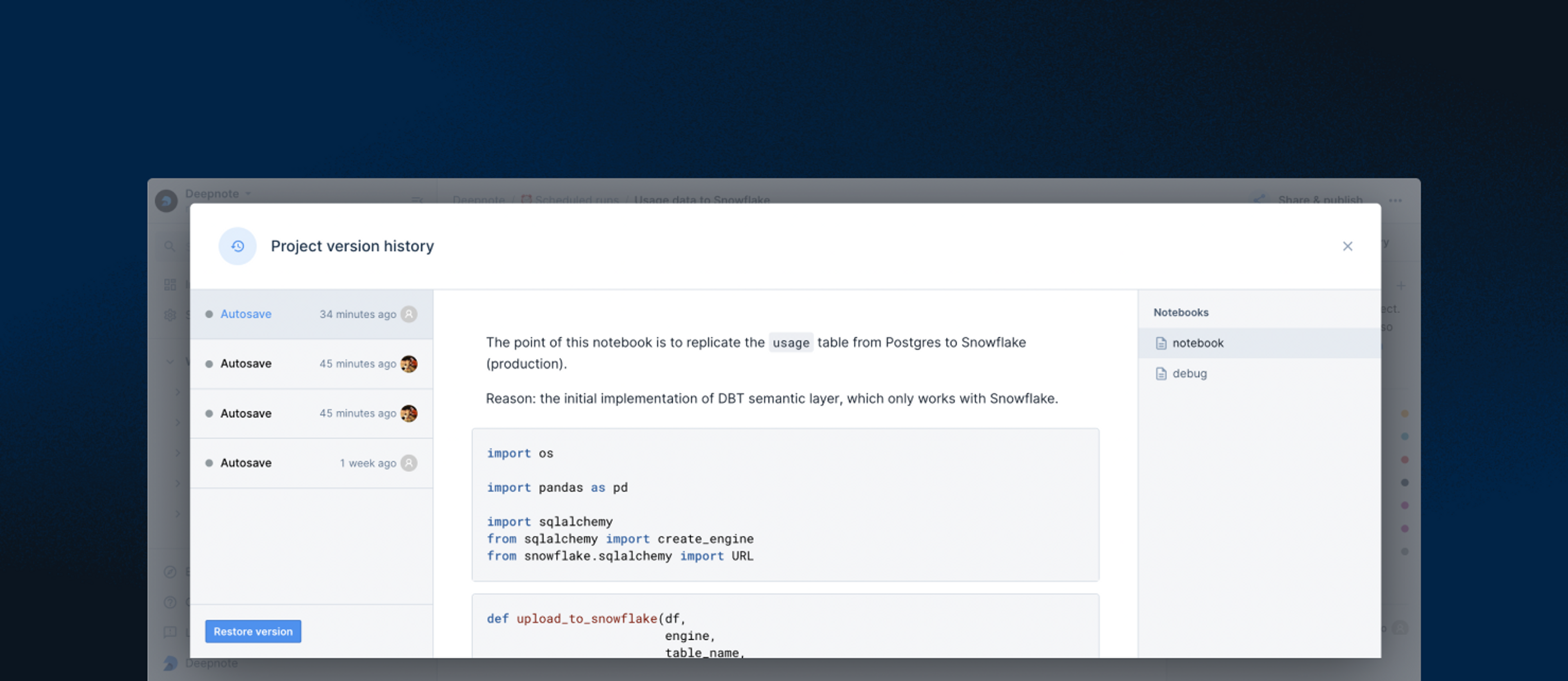Image resolution: width=1568 pixels, height=681 pixels.
Task: Click the photo avatar on first 45 minutes autosave
Action: (x=409, y=364)
